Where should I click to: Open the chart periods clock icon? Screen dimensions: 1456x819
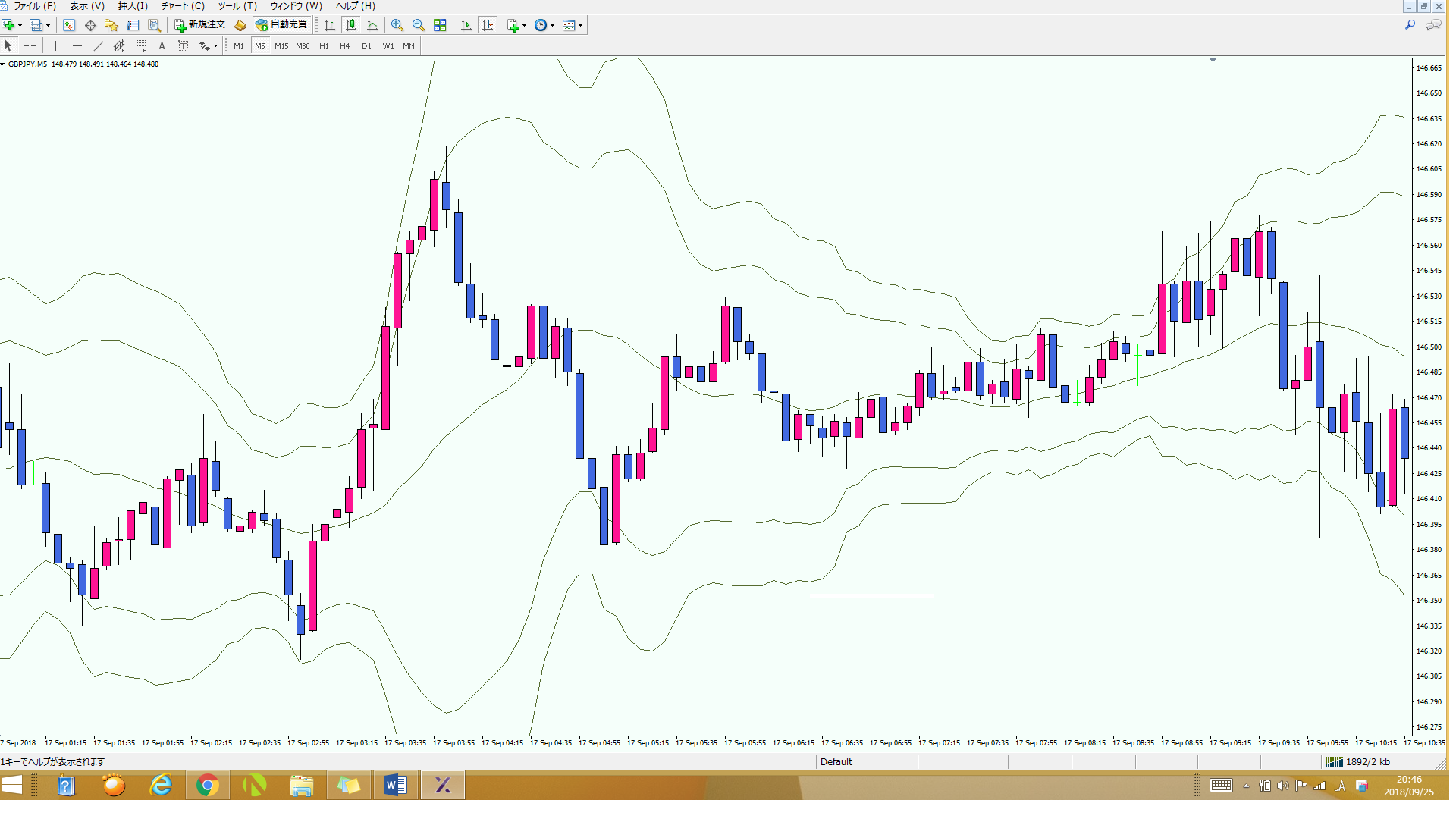click(541, 25)
